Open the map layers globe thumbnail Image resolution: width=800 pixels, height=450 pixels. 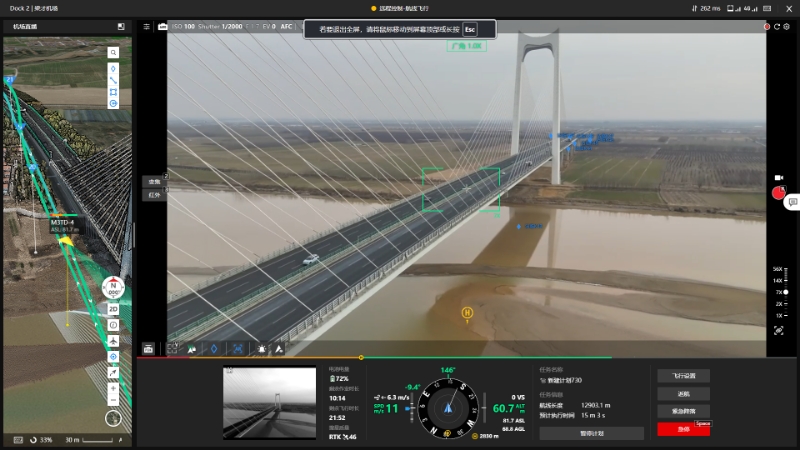114,419
